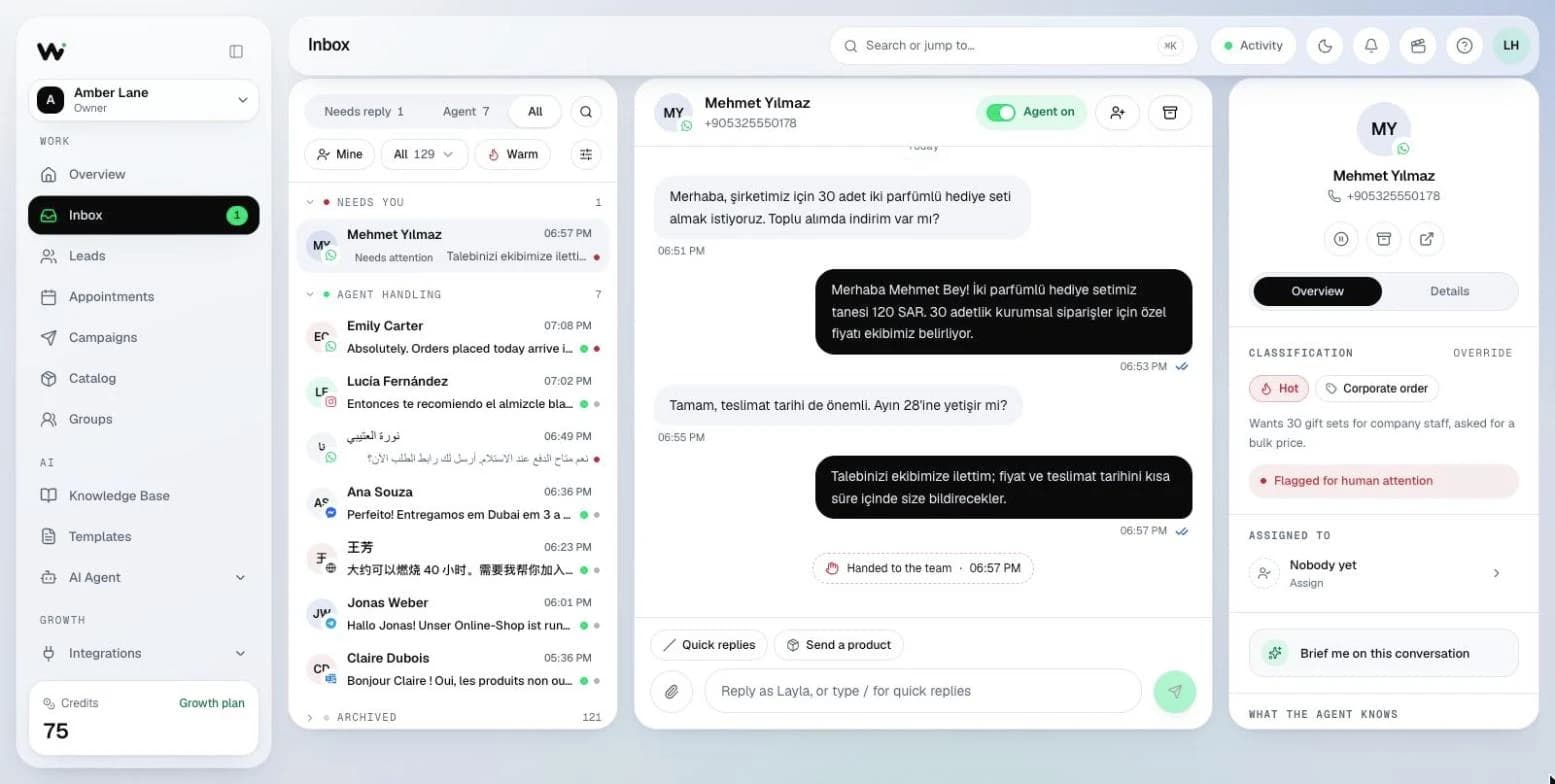Switch to dark mode with moon icon
Screen dimensions: 1555x784
pyautogui.click(x=1325, y=46)
